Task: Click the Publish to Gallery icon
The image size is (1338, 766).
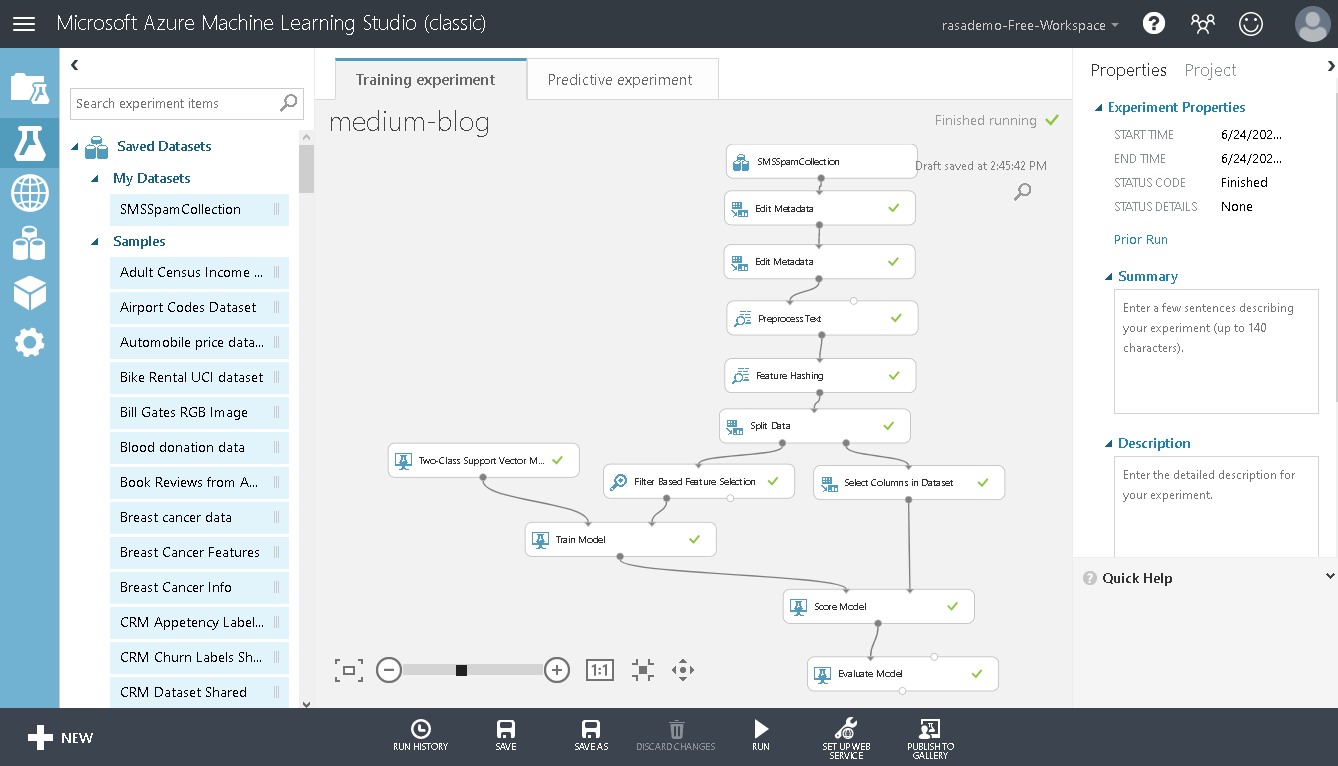Action: pos(929,730)
